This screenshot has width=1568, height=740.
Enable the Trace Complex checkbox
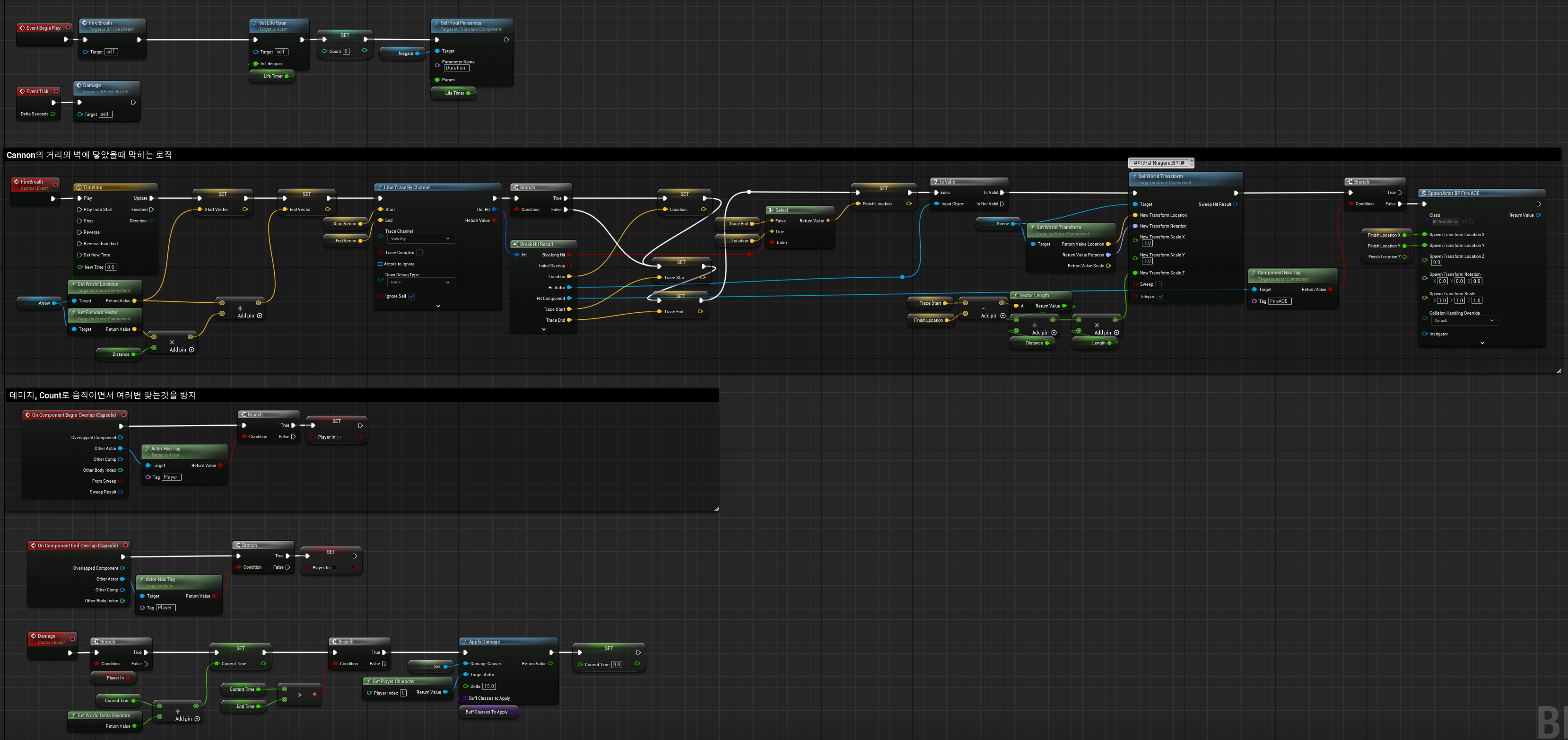(x=419, y=253)
